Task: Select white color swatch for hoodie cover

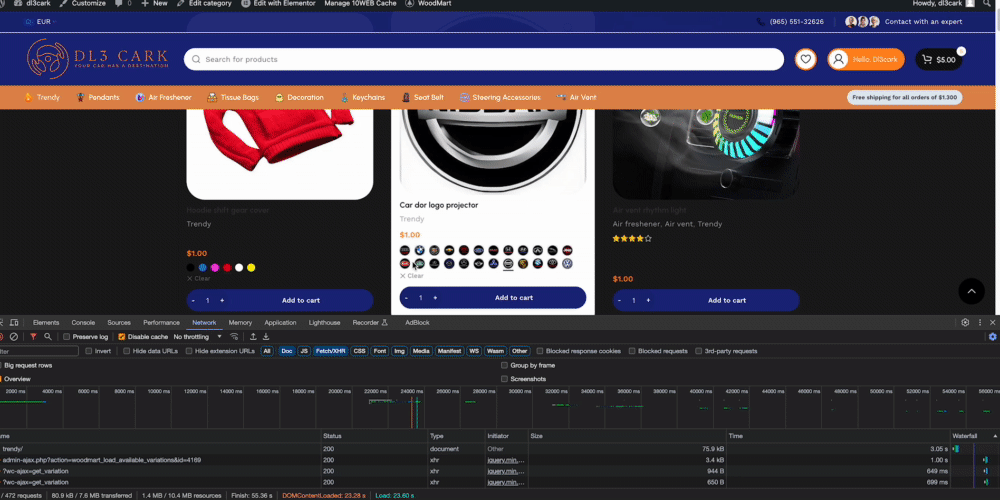Action: point(239,268)
